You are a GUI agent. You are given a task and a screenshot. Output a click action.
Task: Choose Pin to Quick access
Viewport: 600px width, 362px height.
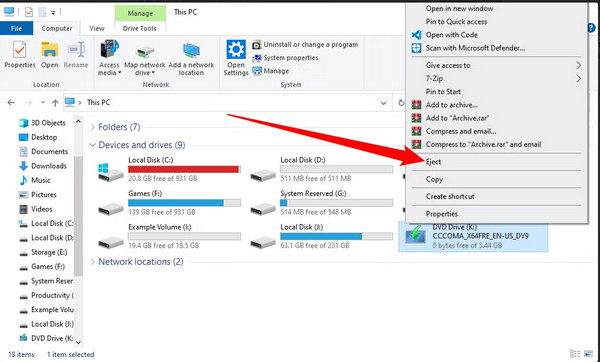tap(456, 22)
